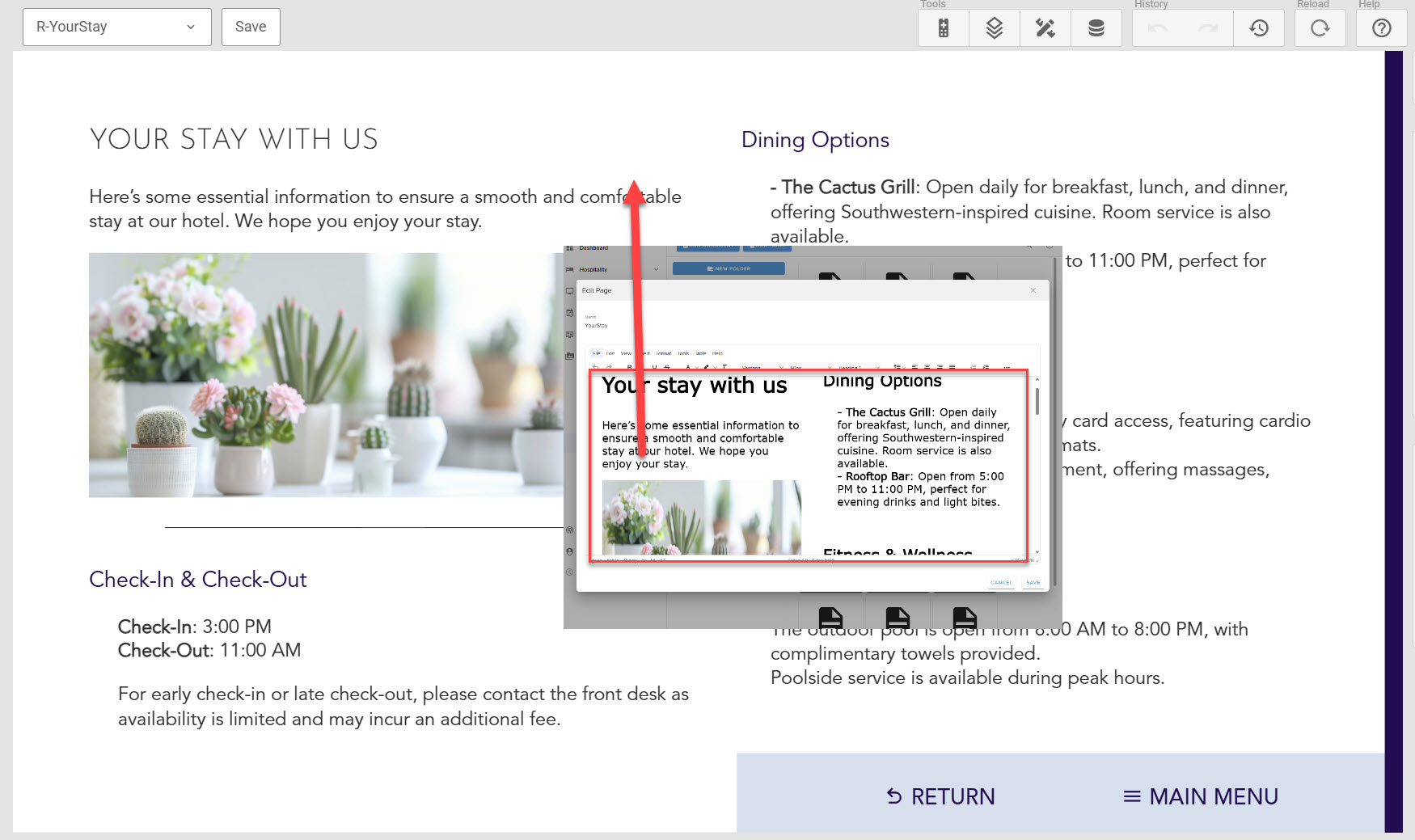Reload the page with the Reload icon
The image size is (1415, 840).
[1320, 28]
